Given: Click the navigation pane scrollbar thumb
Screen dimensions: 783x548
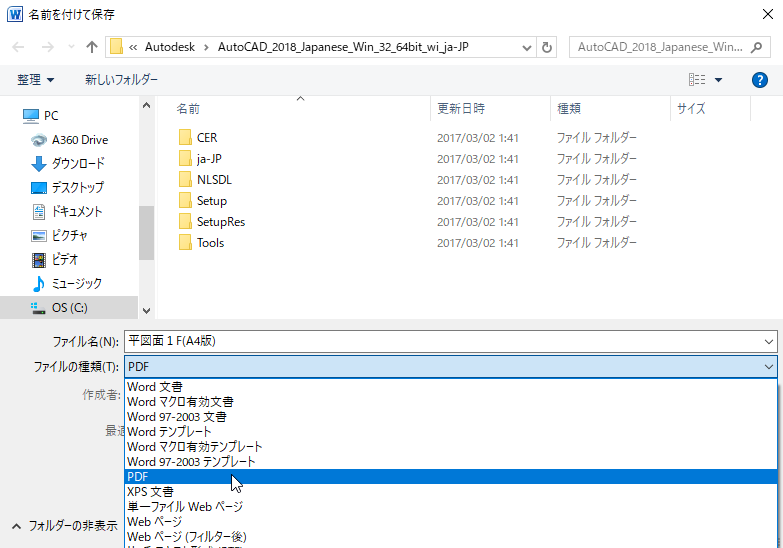Looking at the screenshot, I should (146, 233).
